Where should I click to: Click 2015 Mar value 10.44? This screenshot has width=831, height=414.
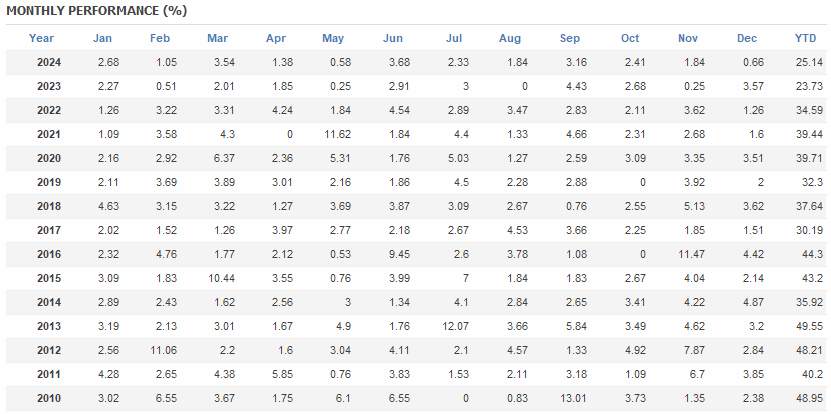221,278
